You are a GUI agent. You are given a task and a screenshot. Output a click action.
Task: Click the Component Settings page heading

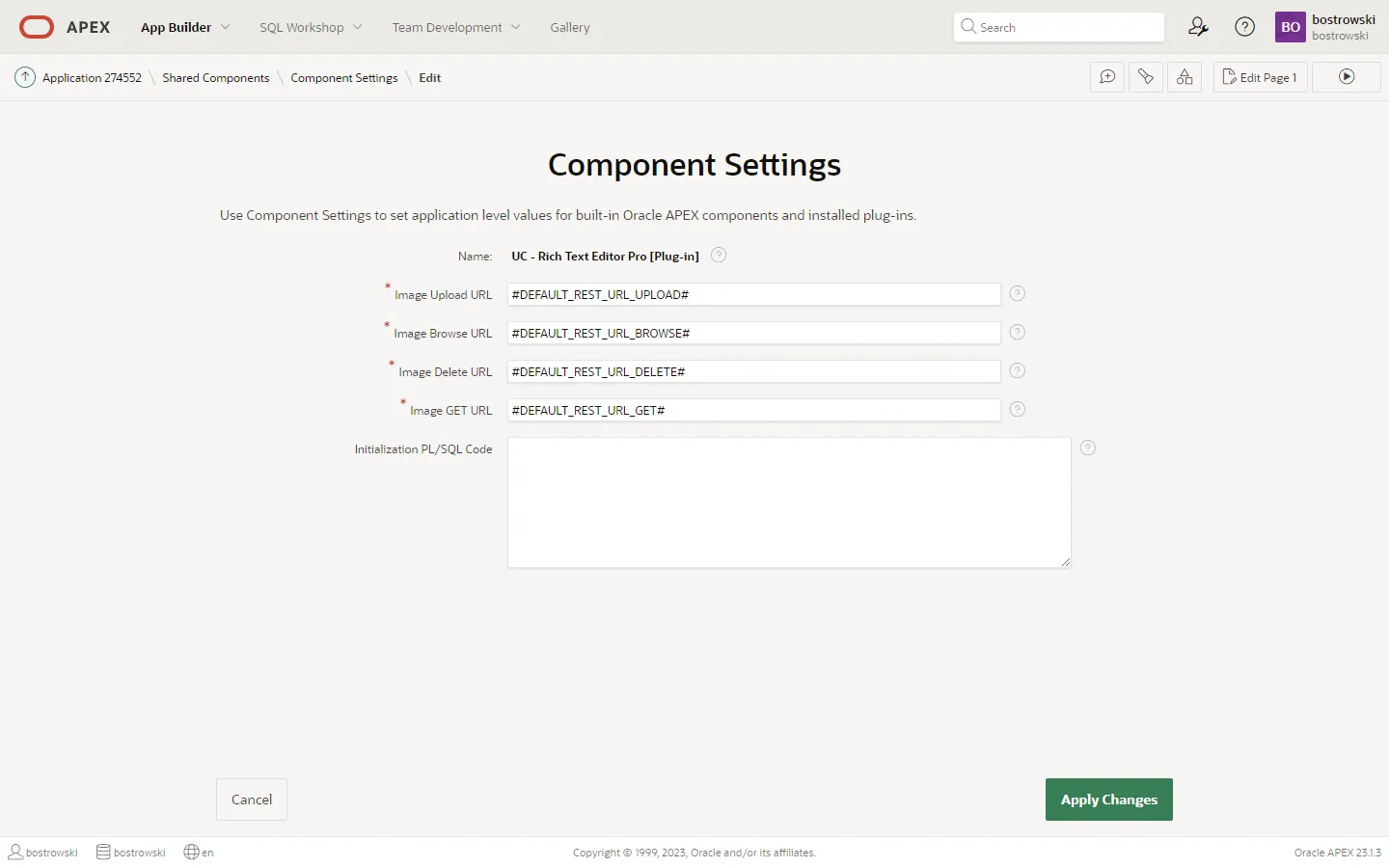pos(694,165)
